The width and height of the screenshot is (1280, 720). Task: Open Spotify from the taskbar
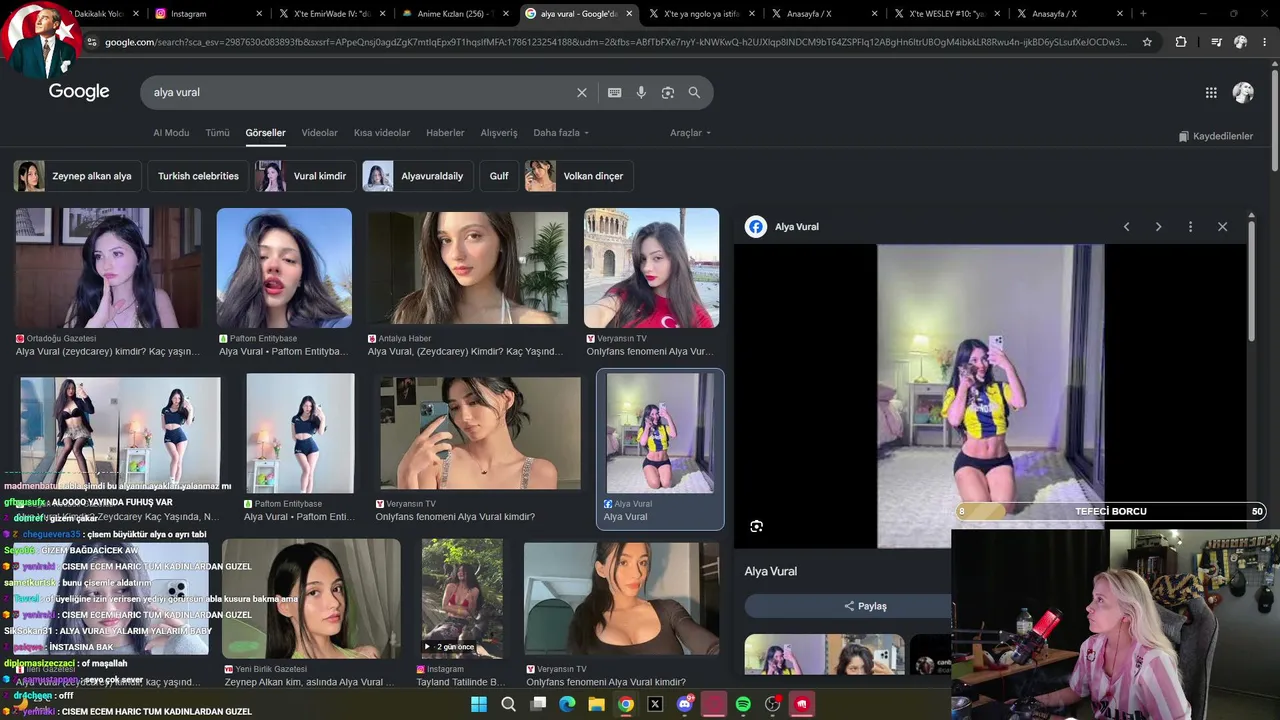point(743,704)
